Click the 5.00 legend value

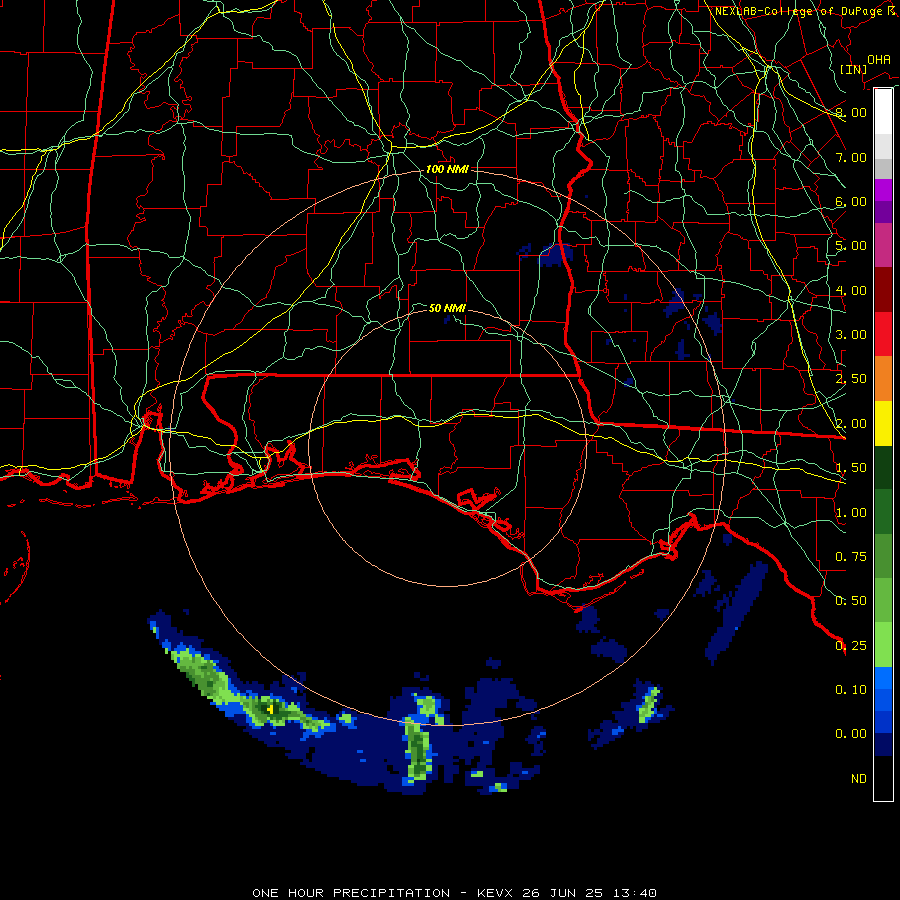[x=851, y=246]
